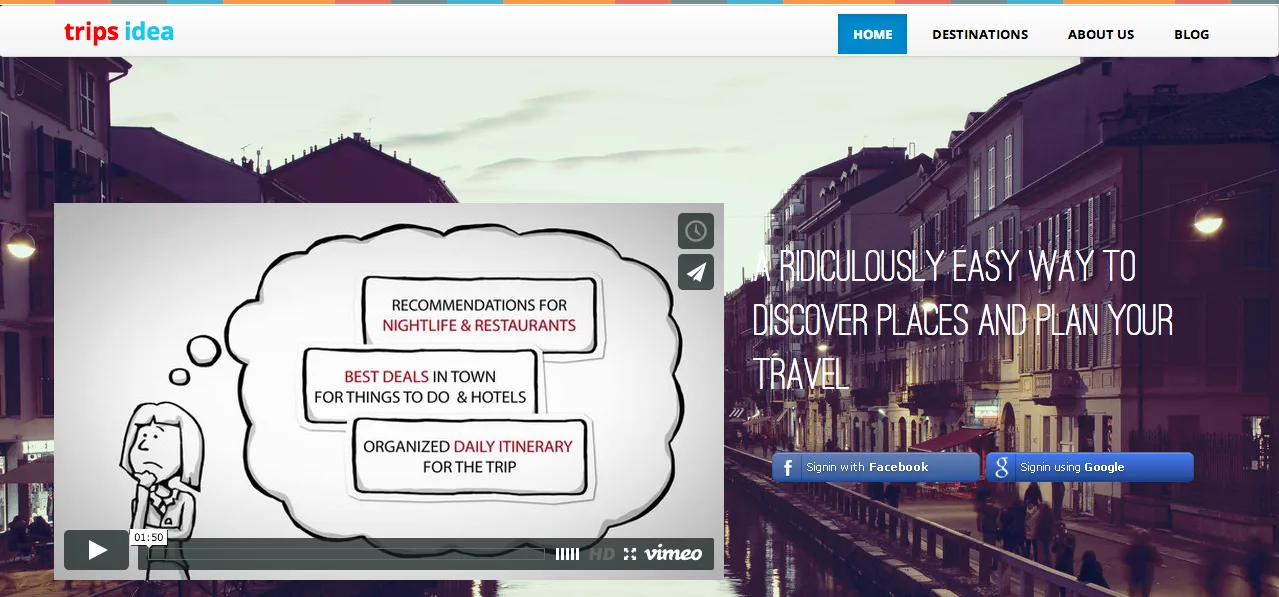The height and width of the screenshot is (597, 1279).
Task: Go to the ABOUT US page
Action: (x=1100, y=34)
